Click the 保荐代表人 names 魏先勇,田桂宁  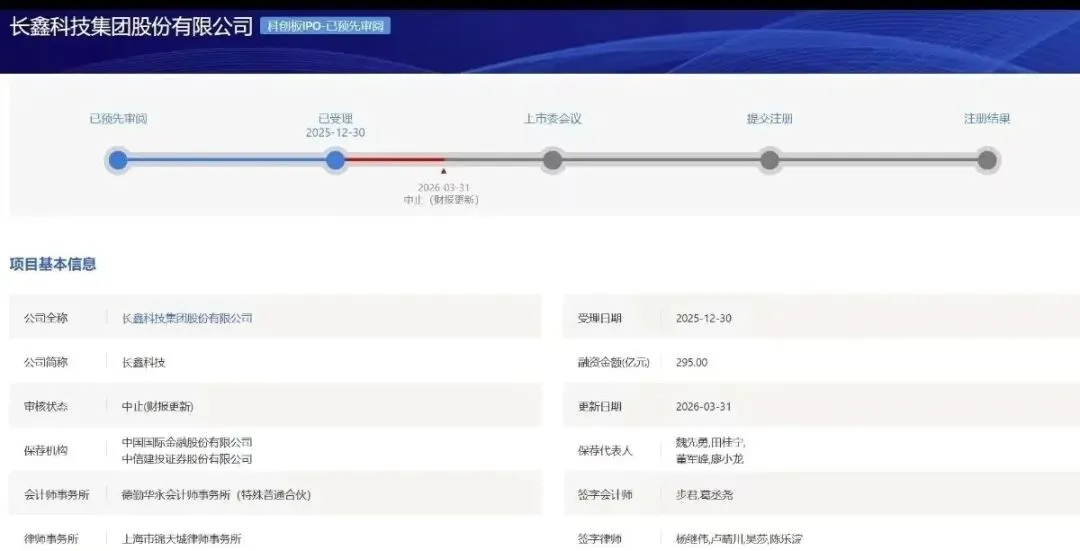point(710,442)
